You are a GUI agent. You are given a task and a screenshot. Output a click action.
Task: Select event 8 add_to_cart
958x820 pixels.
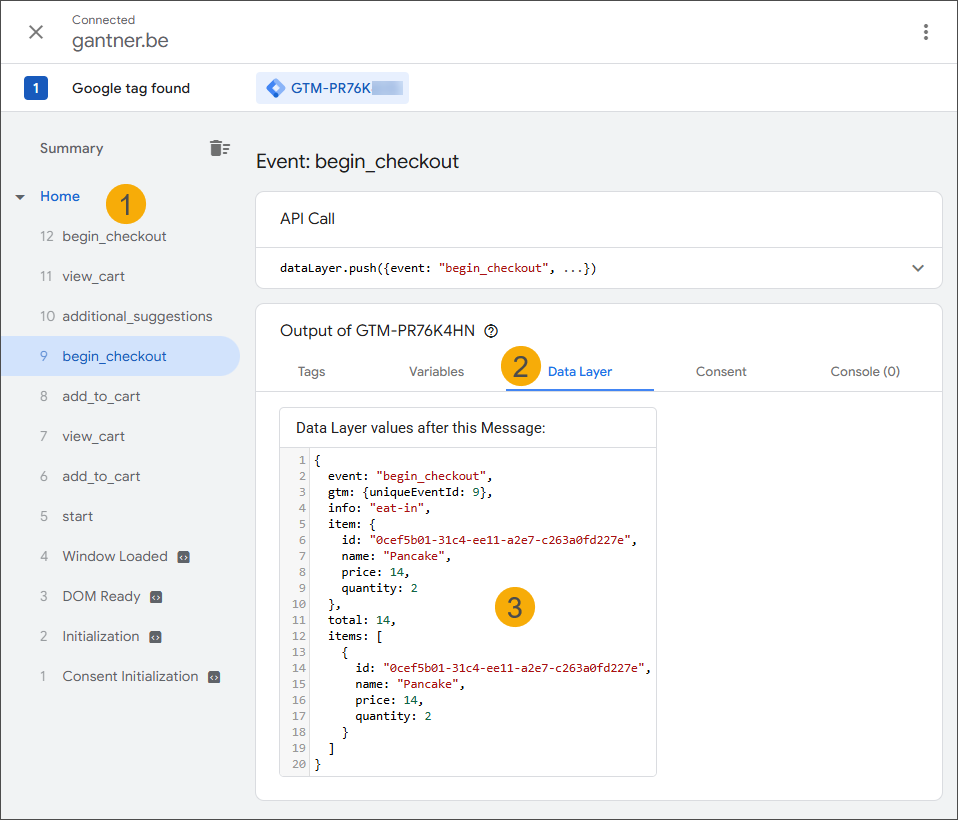(103, 396)
